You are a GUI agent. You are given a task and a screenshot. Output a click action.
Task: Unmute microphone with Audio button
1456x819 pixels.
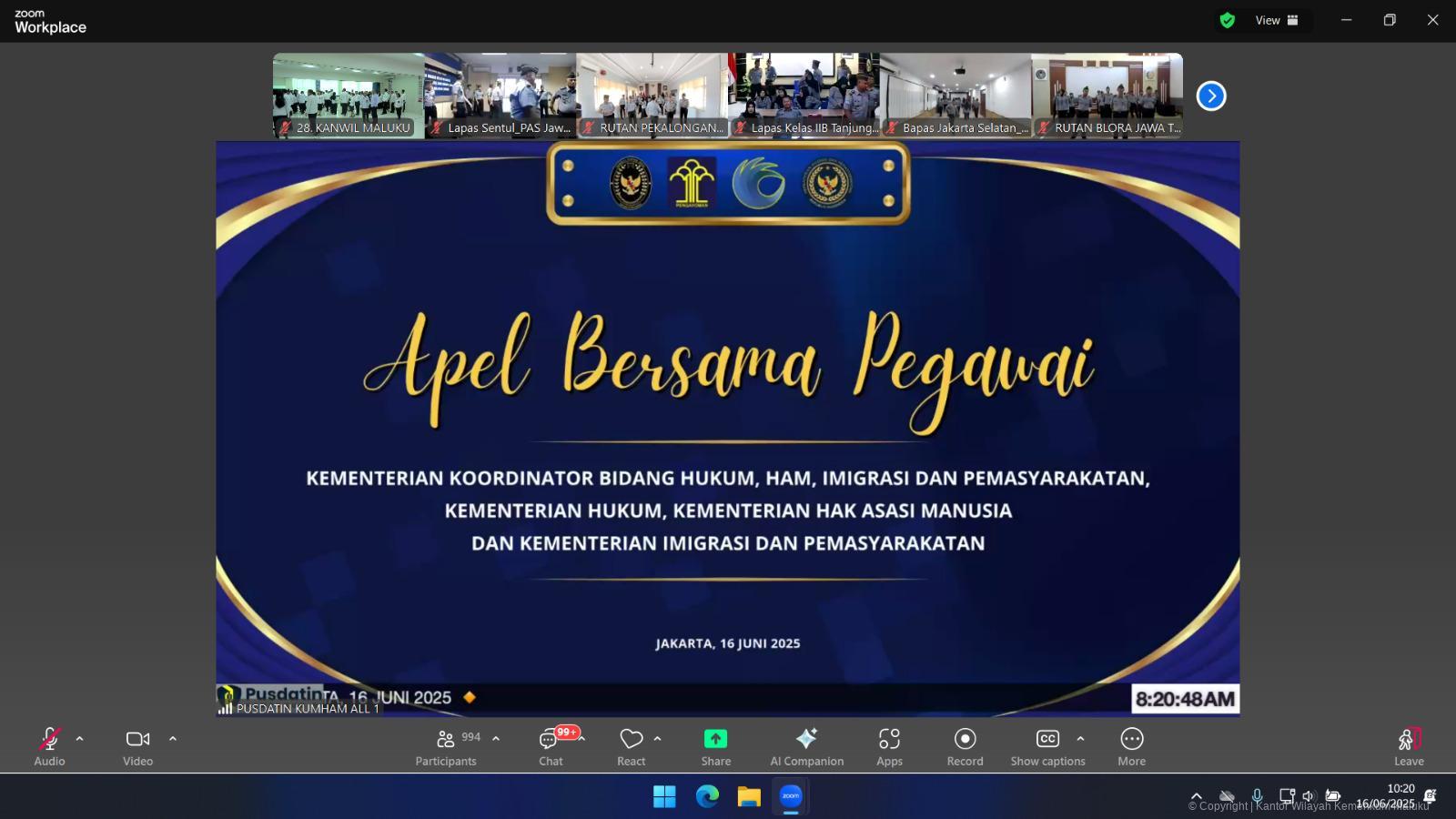click(x=49, y=747)
